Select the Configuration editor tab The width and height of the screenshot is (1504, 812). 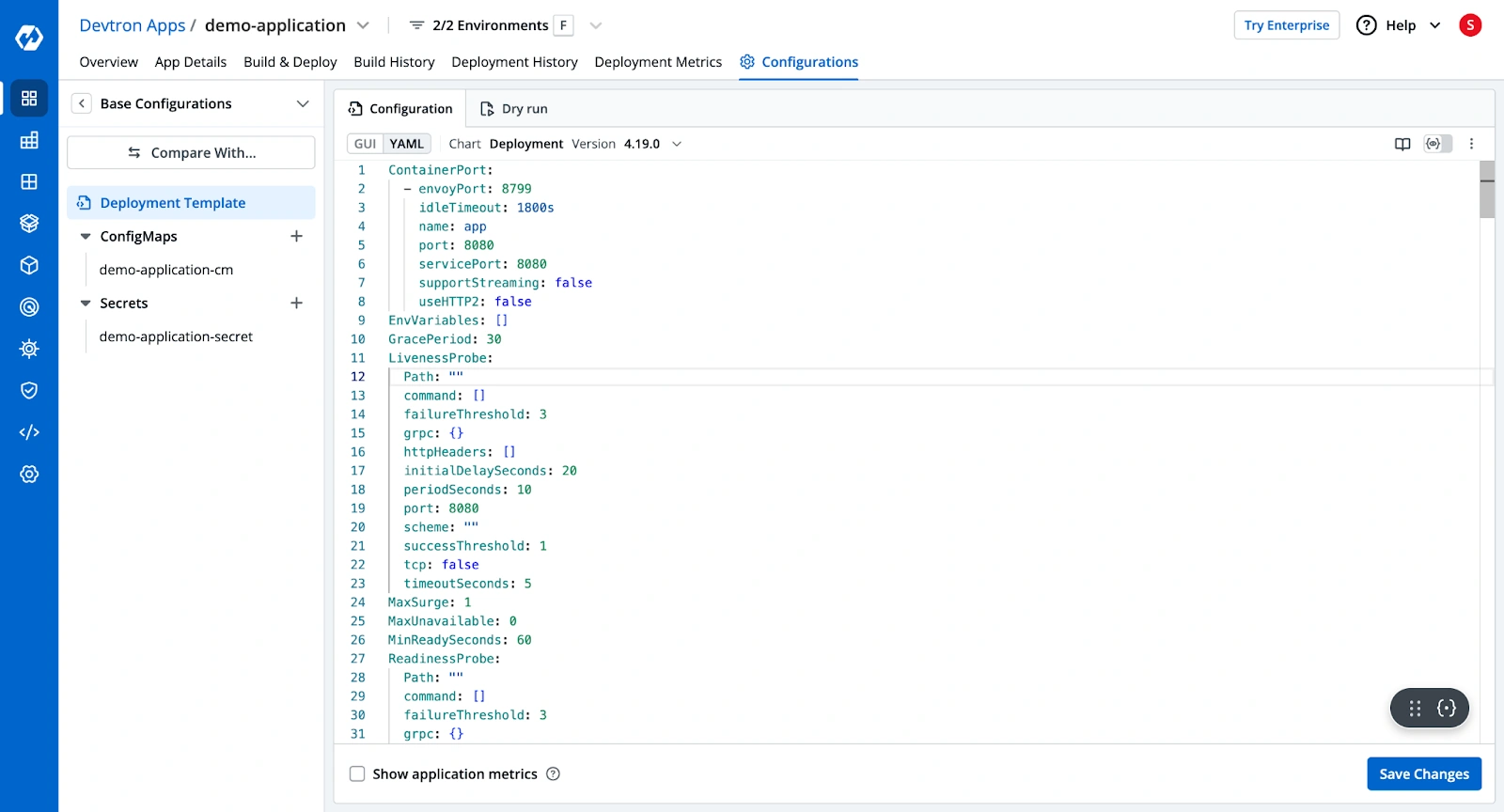[x=400, y=109]
